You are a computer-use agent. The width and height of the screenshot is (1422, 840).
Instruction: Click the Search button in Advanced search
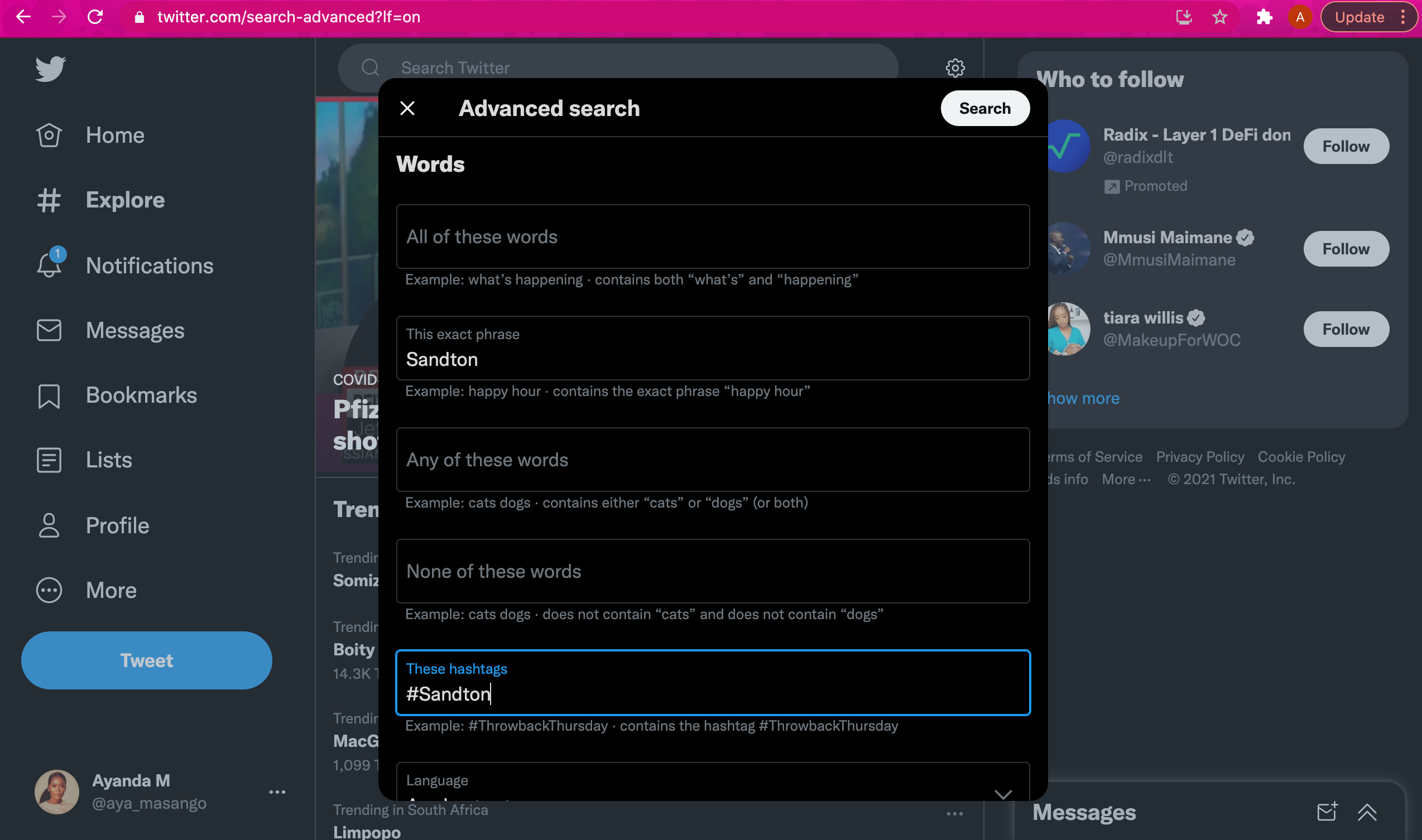(985, 108)
